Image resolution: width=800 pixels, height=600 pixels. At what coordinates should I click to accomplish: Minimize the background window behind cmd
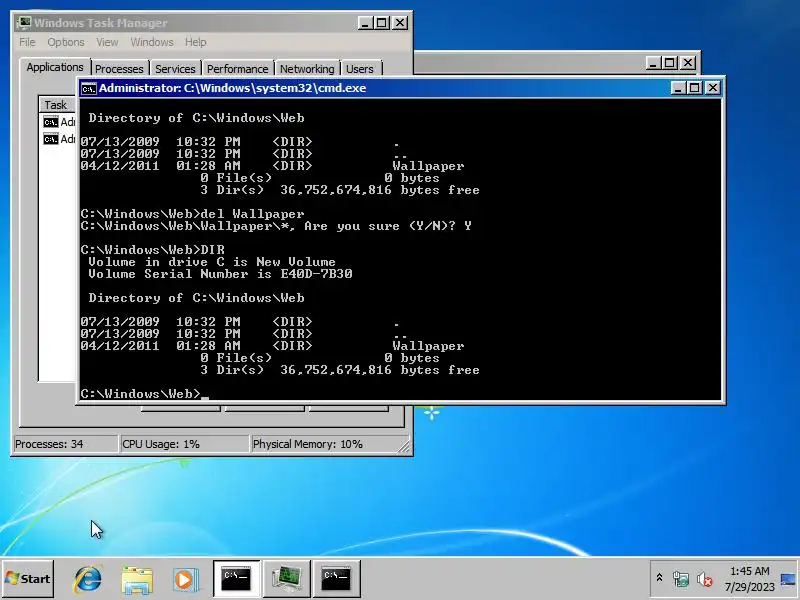(x=653, y=63)
